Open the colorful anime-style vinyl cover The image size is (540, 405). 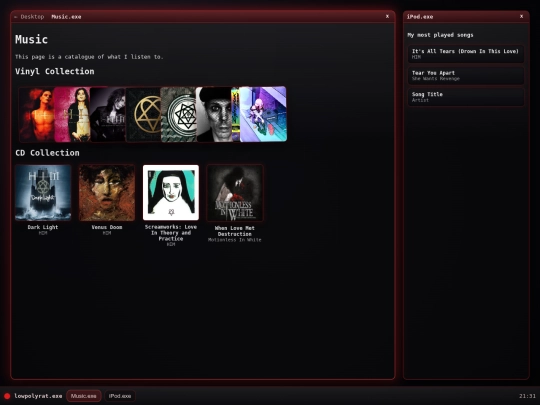263,114
